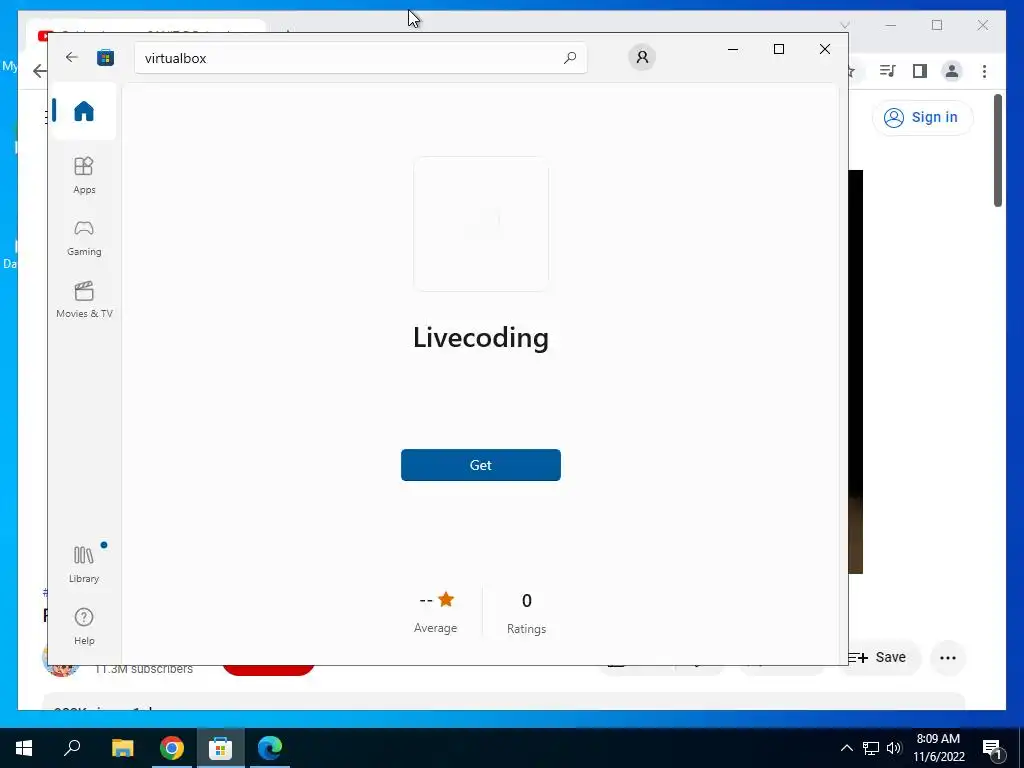Open network tray icon
Screen dimensions: 1024x768
tap(871, 748)
